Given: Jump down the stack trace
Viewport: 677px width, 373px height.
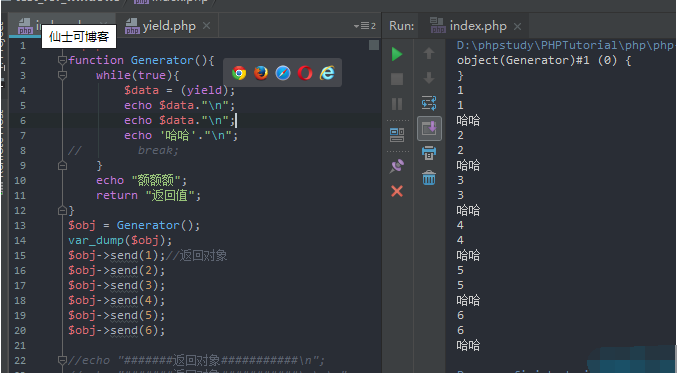Looking at the screenshot, I should 429,78.
